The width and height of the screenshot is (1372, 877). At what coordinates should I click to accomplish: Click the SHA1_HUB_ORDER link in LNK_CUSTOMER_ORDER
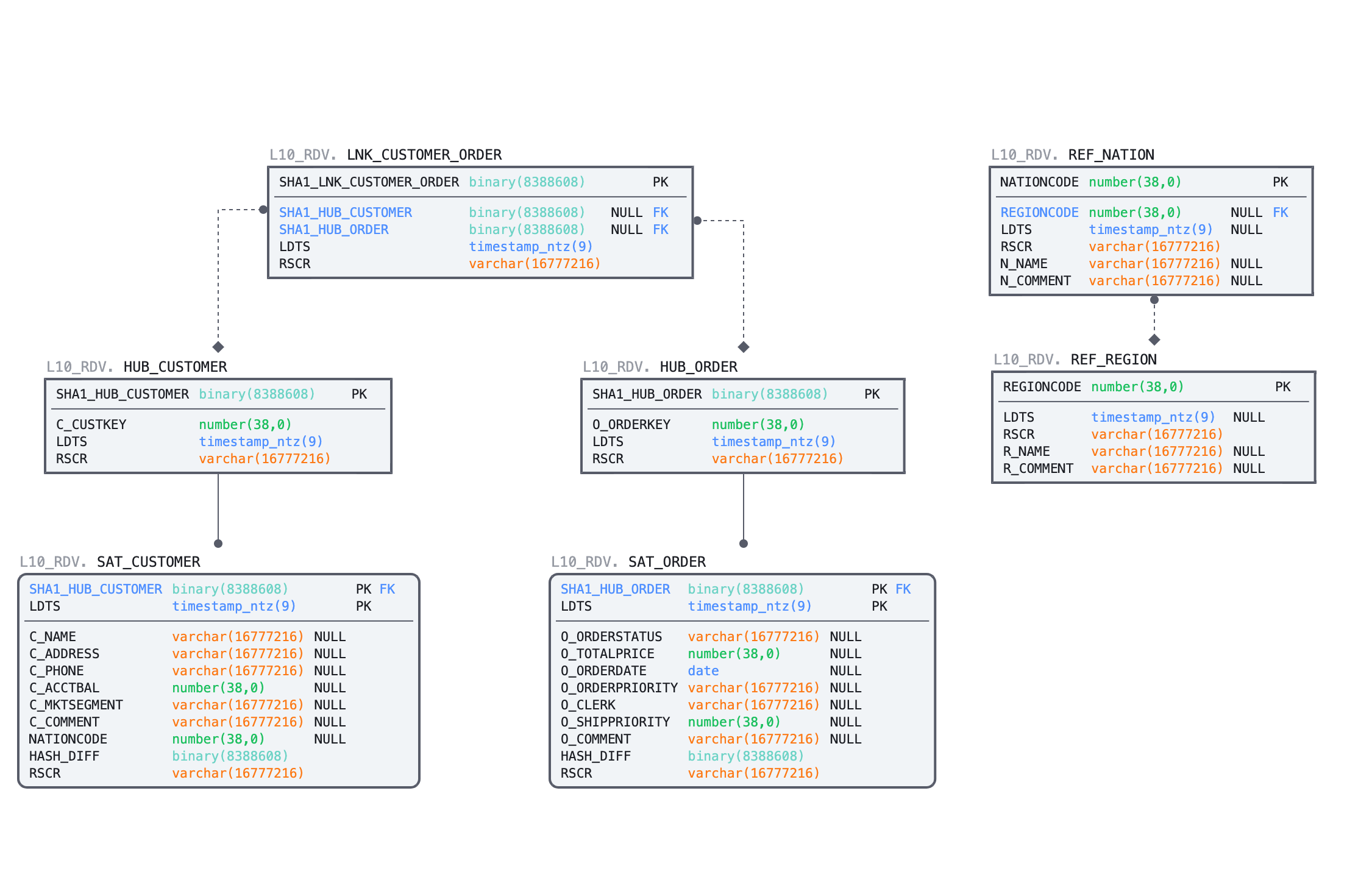tap(334, 229)
